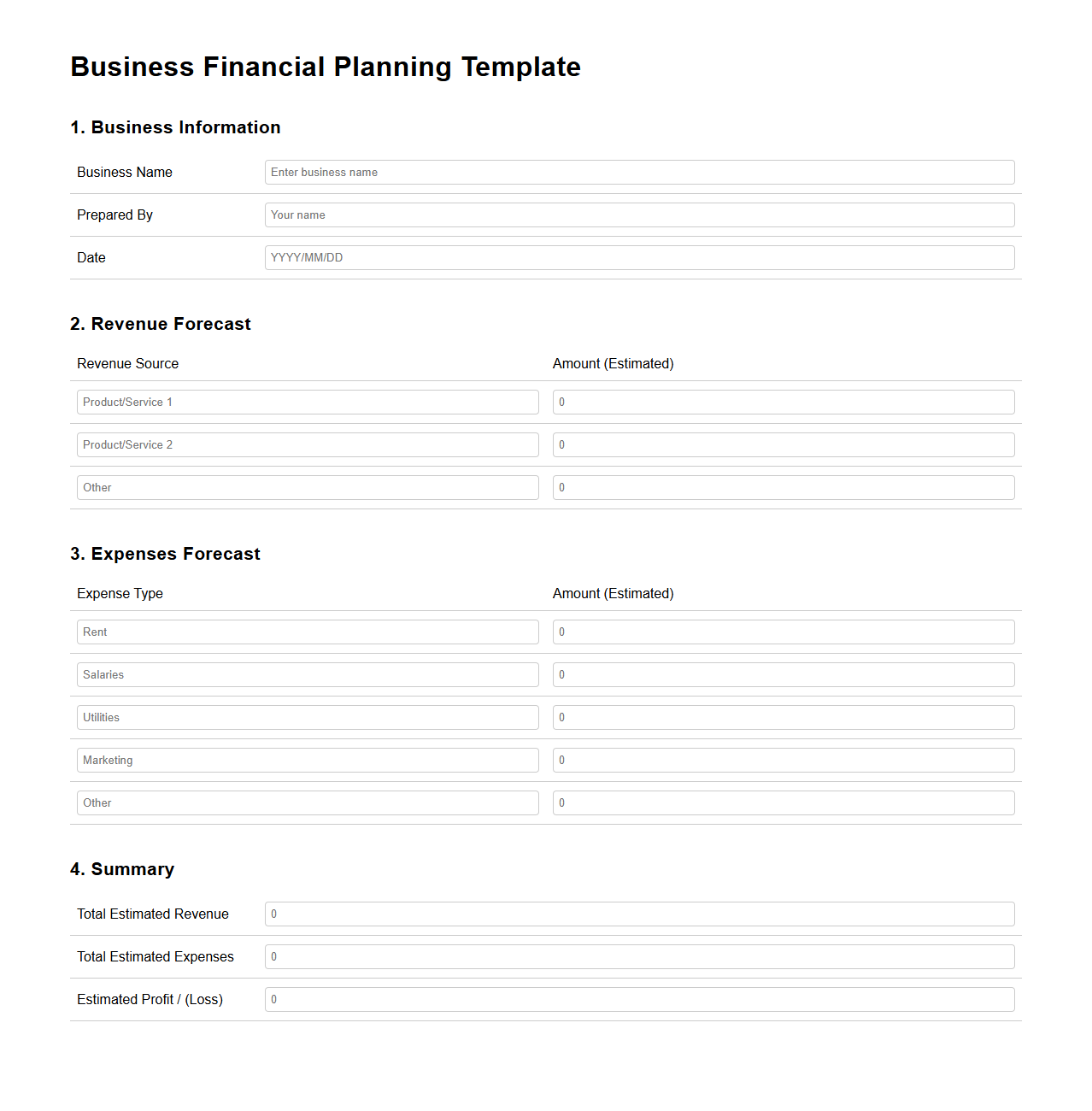Select the Product/Service 2 revenue source field
The width and height of the screenshot is (1092, 1111).
coord(308,444)
